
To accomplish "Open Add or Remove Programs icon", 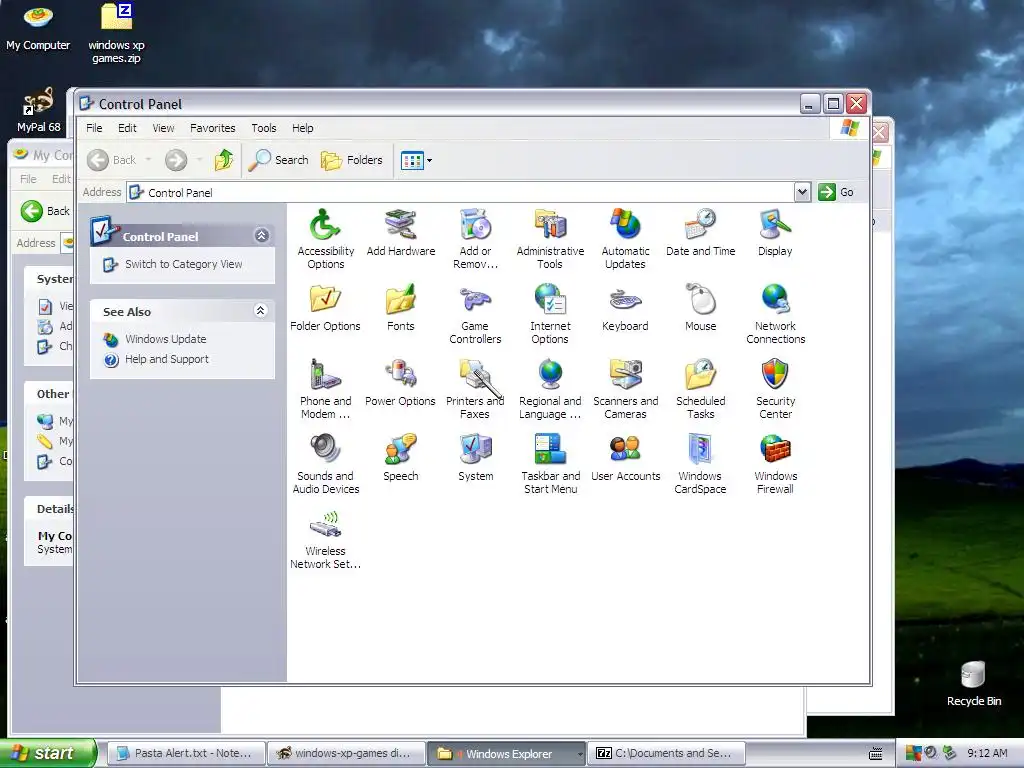I will click(475, 238).
